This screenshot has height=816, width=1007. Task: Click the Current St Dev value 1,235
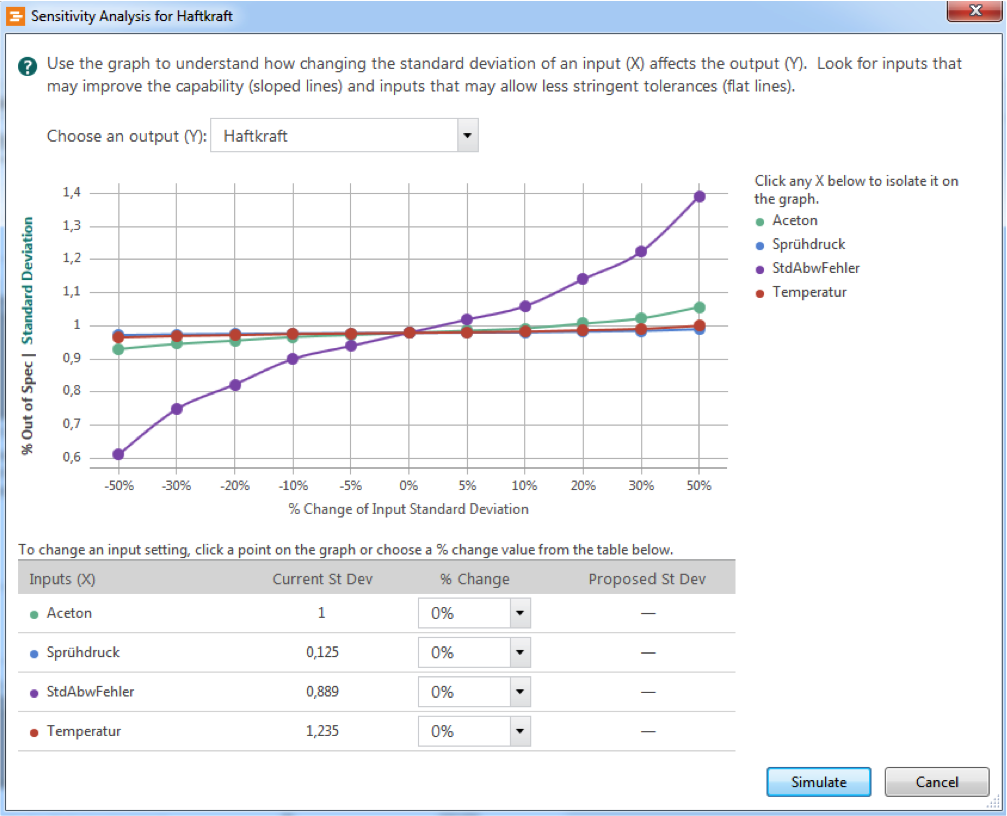coord(322,731)
